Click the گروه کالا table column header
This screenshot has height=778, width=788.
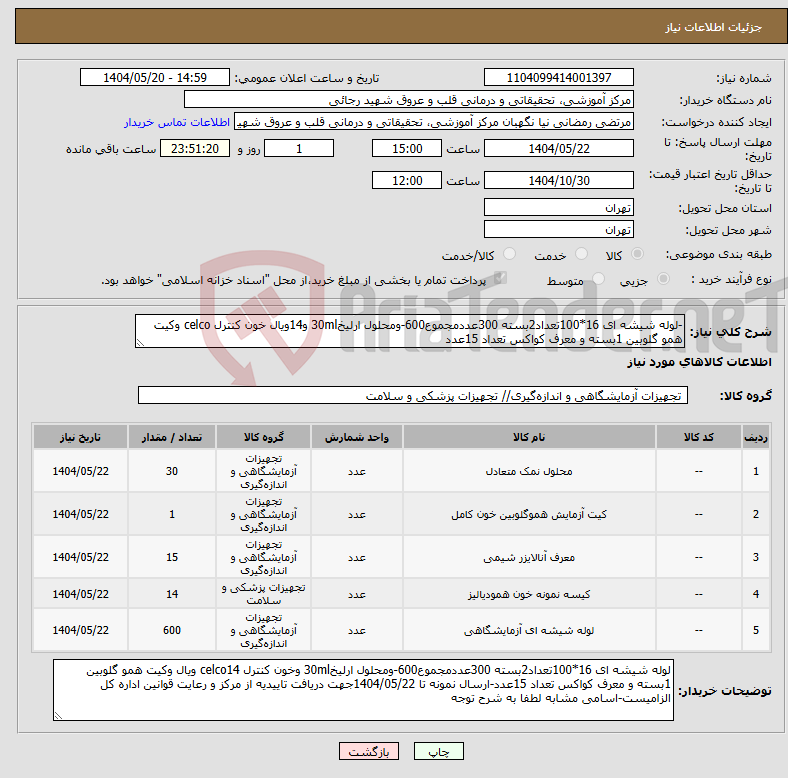point(263,437)
